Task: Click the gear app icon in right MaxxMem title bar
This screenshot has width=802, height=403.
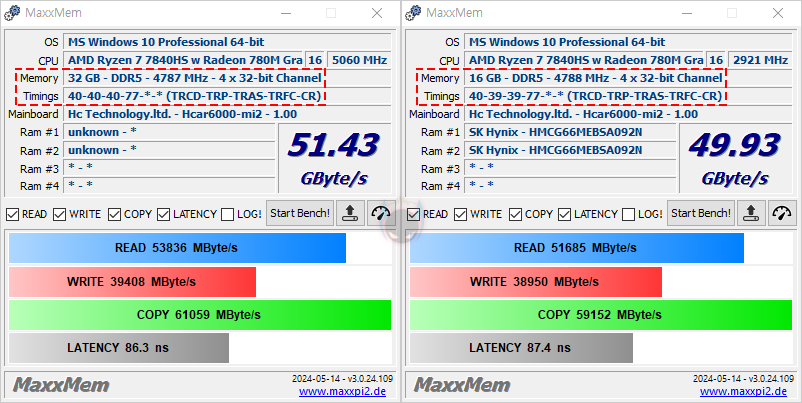Action: click(x=413, y=13)
